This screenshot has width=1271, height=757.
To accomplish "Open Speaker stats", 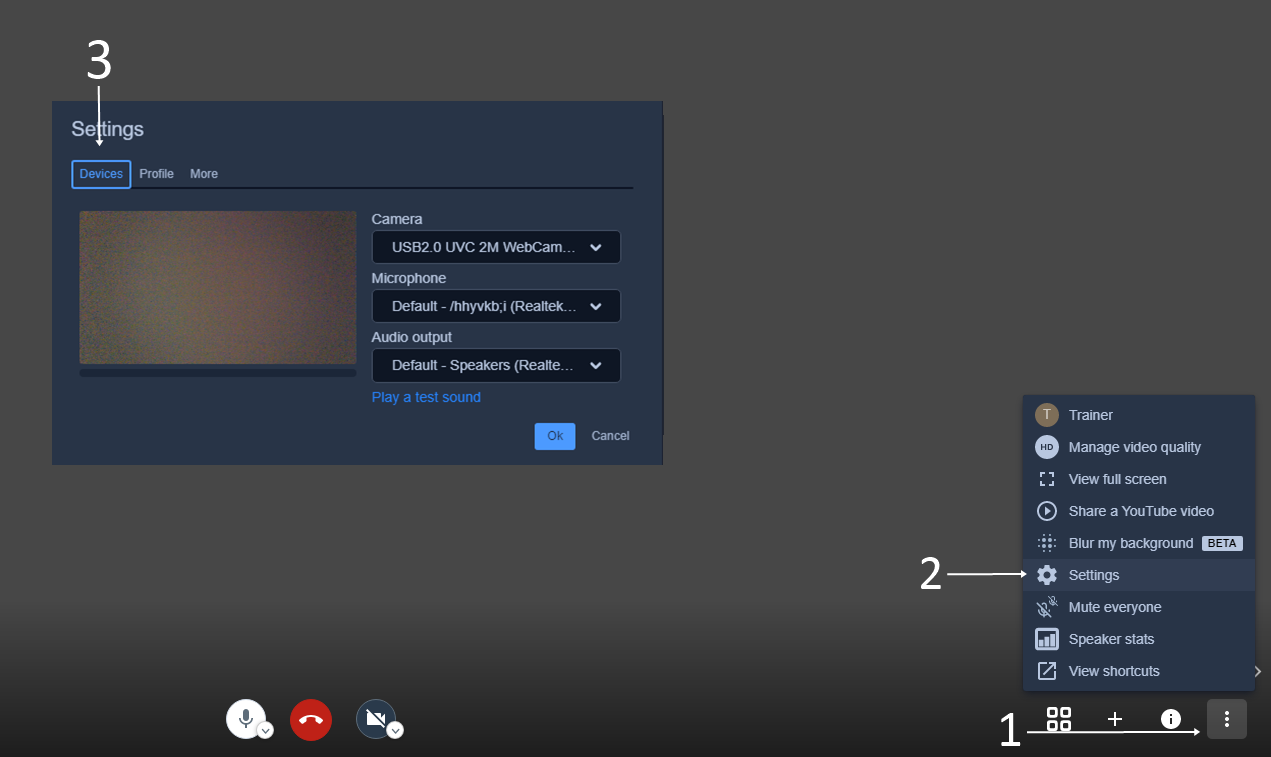I will pyautogui.click(x=1139, y=639).
